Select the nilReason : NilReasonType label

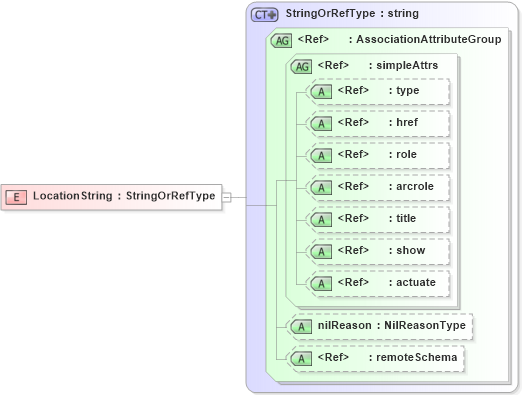[392, 325]
